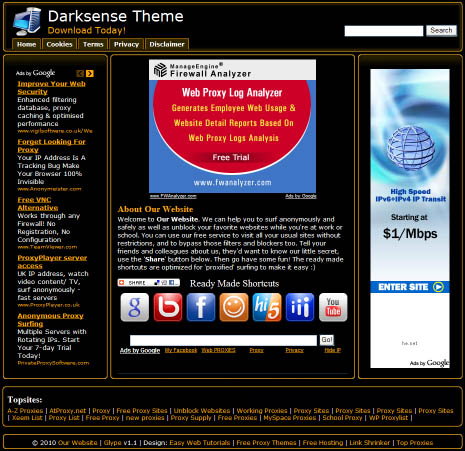Viewport: 465px width, 451px height.
Task: Click www.TeamViewer.com ad URL text
Action: (x=47, y=247)
